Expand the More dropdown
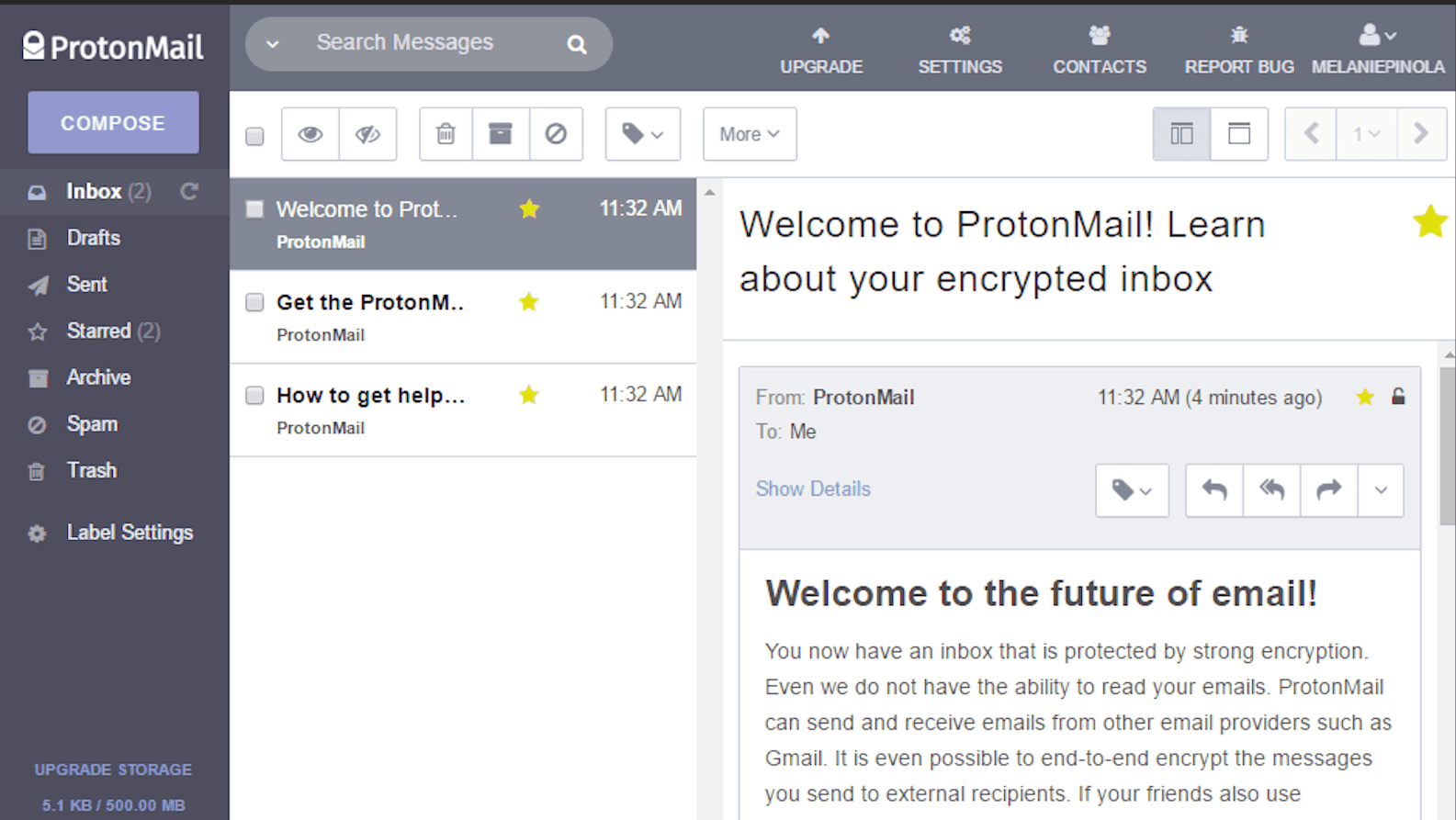The height and width of the screenshot is (820, 1456). coord(750,134)
